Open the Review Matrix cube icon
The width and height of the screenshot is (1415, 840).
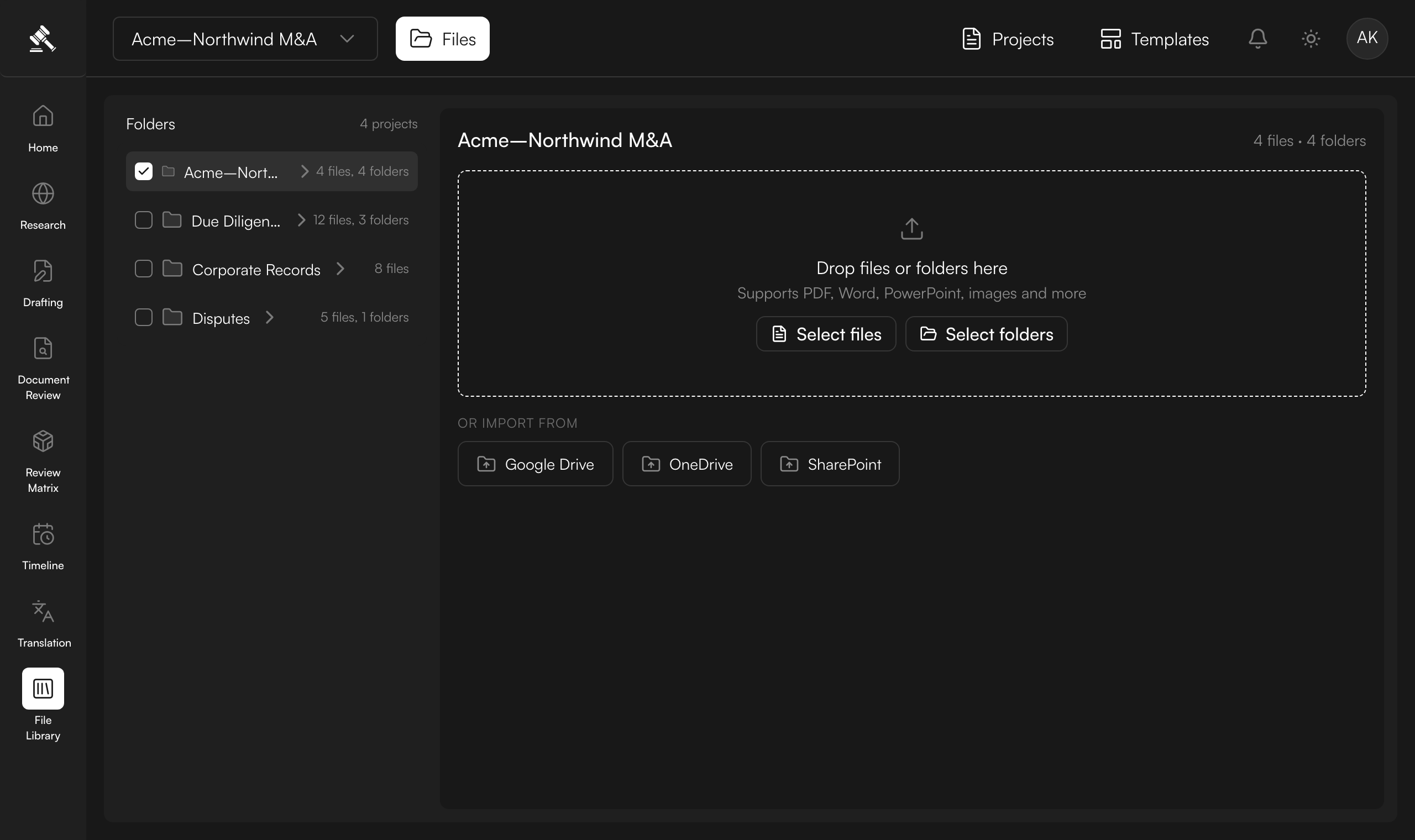click(x=43, y=441)
